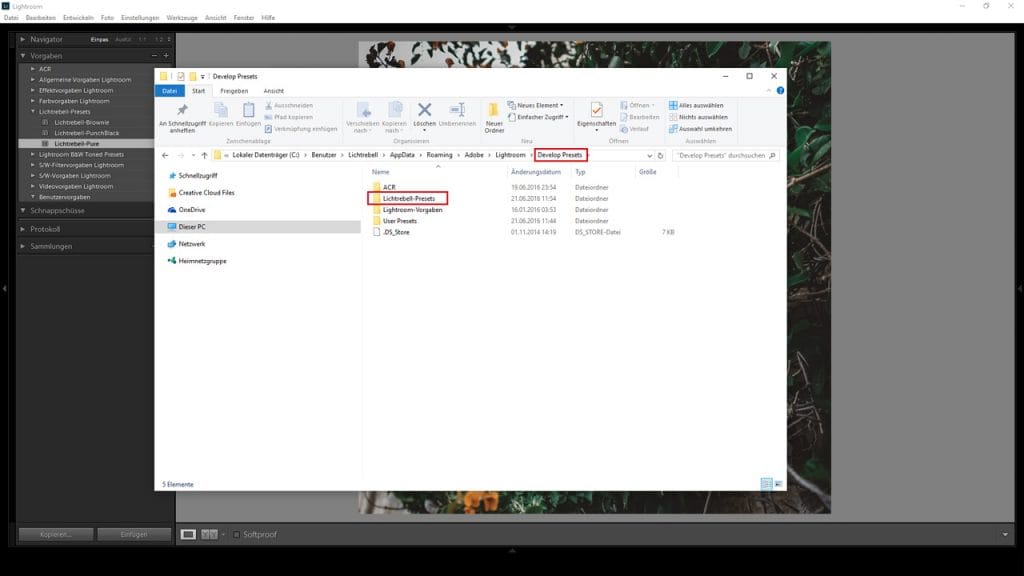Click Nichts auswählen
The height and width of the screenshot is (576, 1024).
[x=698, y=117]
